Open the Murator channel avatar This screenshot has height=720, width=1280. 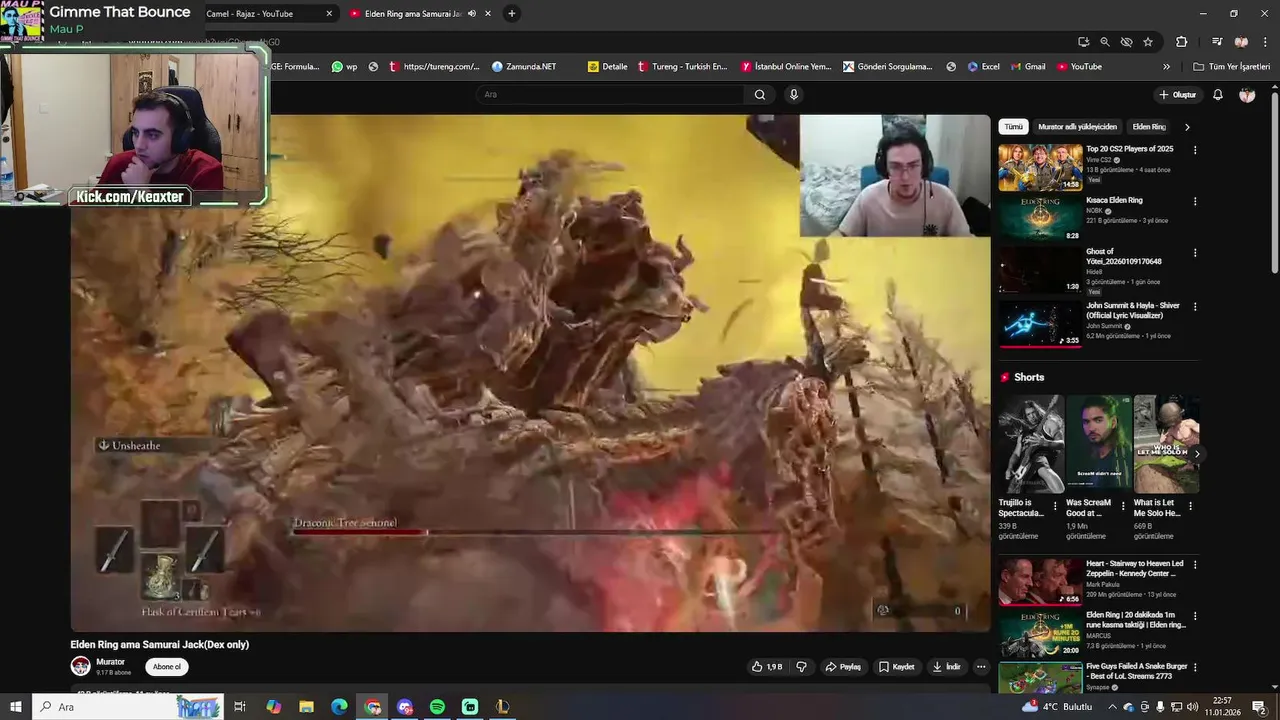[80, 666]
